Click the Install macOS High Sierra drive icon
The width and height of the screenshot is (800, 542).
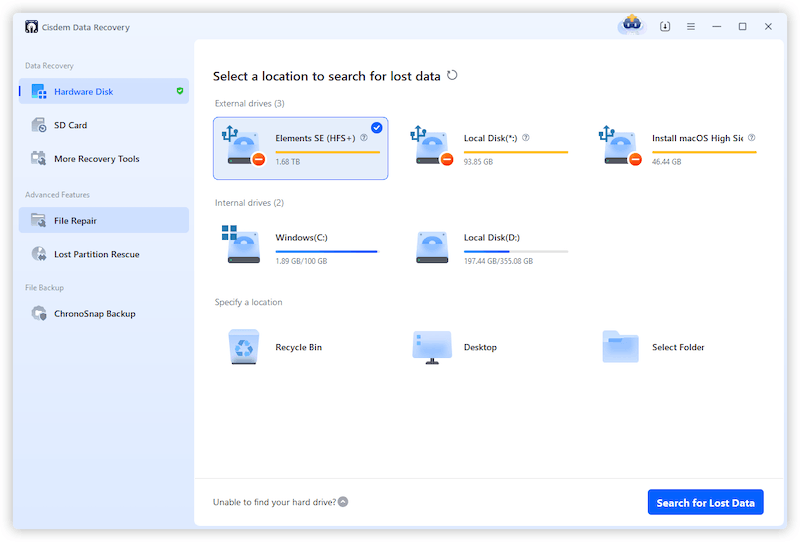click(x=620, y=146)
